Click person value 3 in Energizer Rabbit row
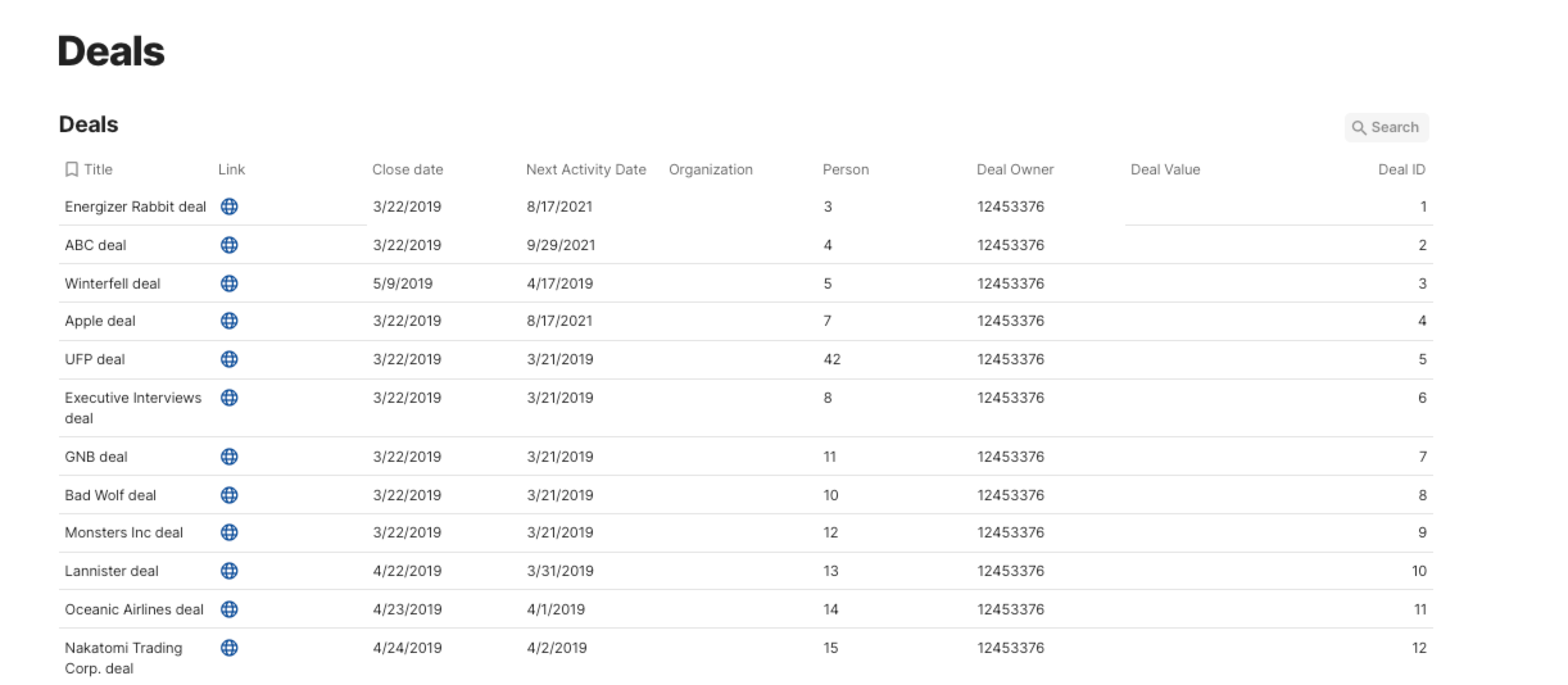The width and height of the screenshot is (1568, 685). click(828, 207)
